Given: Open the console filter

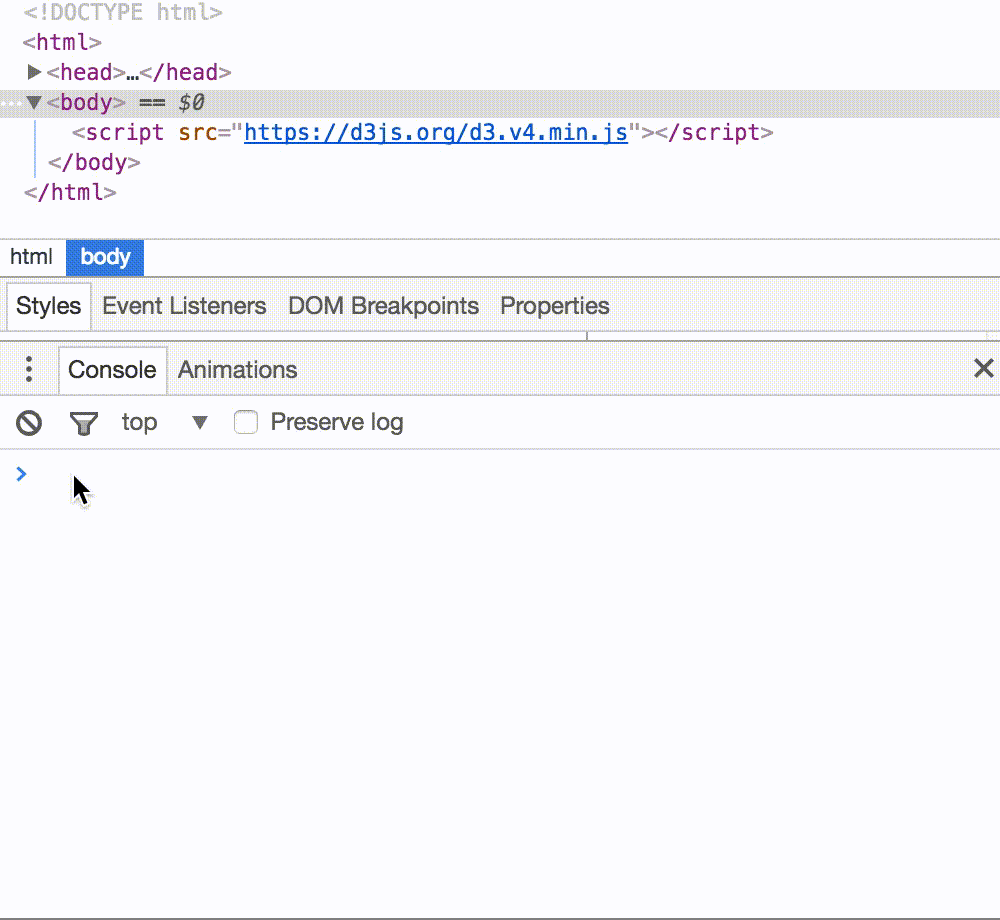Looking at the screenshot, I should pos(84,423).
